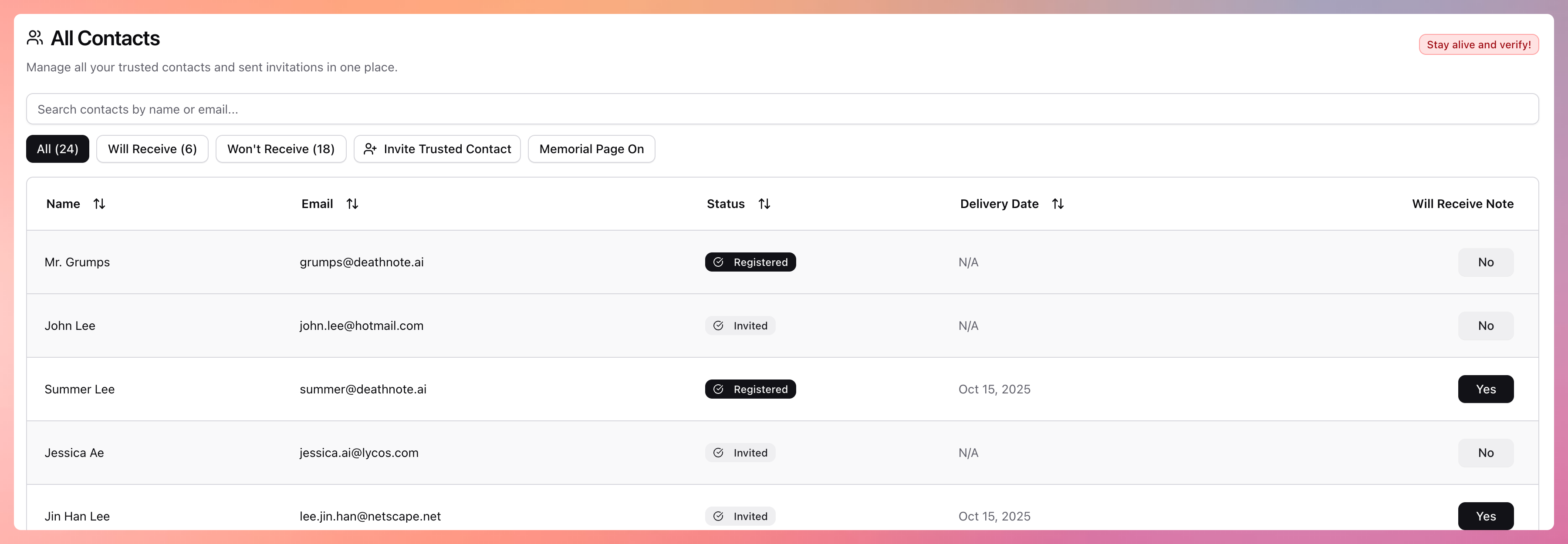The image size is (1568, 544).
Task: Toggle John Lee receive note No
Action: pos(1485,326)
